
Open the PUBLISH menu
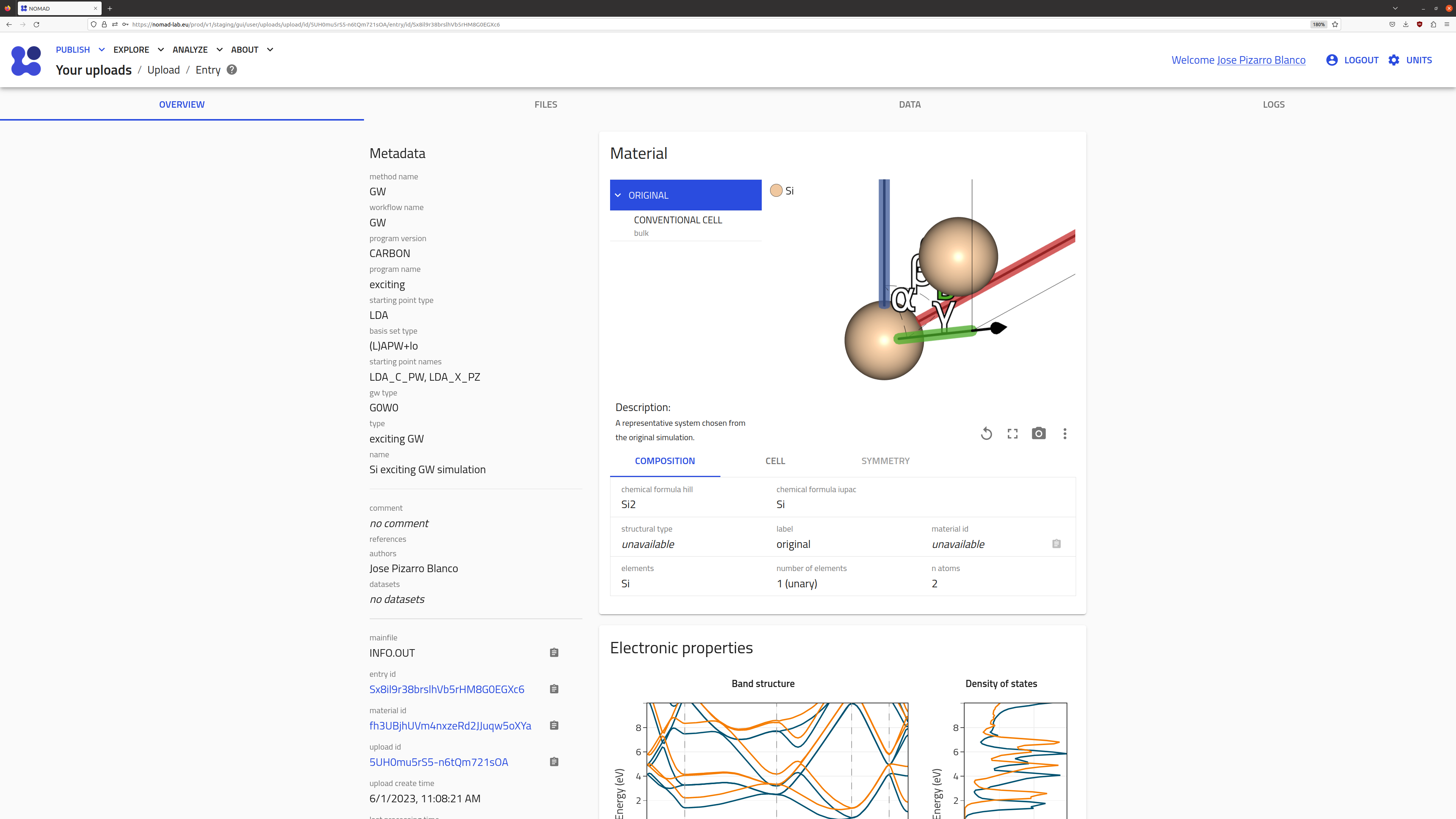click(x=73, y=50)
